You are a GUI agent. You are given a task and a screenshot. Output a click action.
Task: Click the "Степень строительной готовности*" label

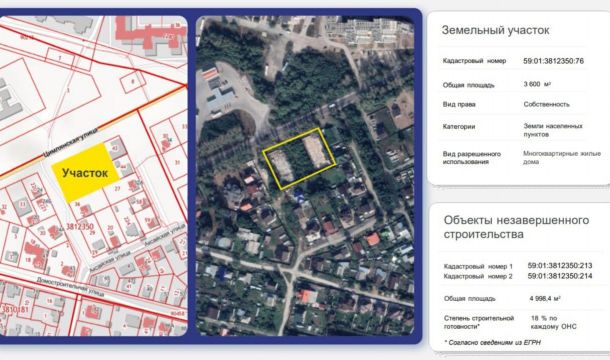tap(479, 322)
